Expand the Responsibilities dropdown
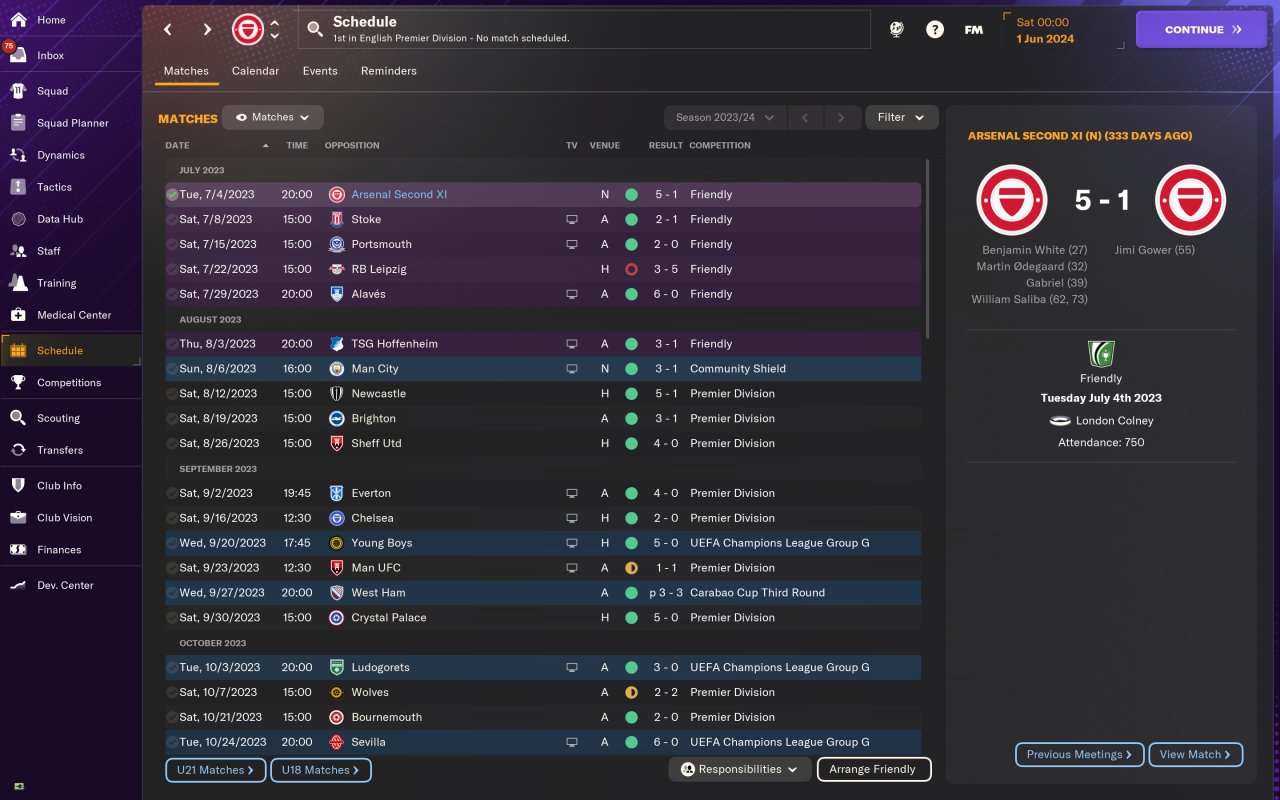 pyautogui.click(x=739, y=769)
